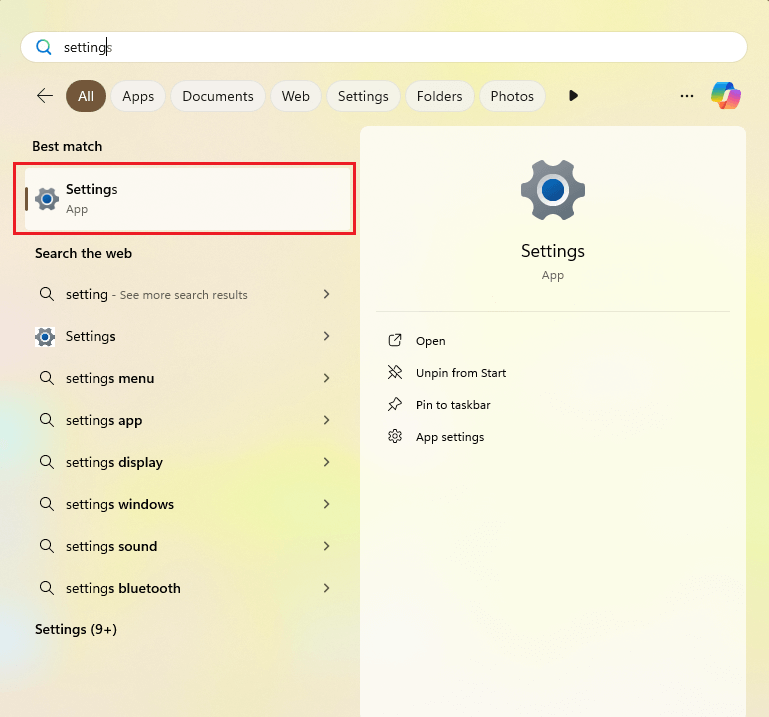Go back using the left arrow

click(x=45, y=96)
